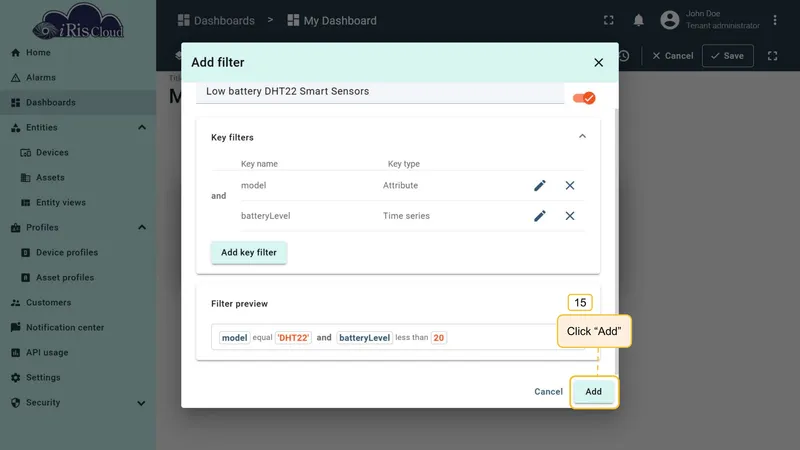Click the 'DHT22' value in filter preview
800x450 pixels.
click(293, 338)
